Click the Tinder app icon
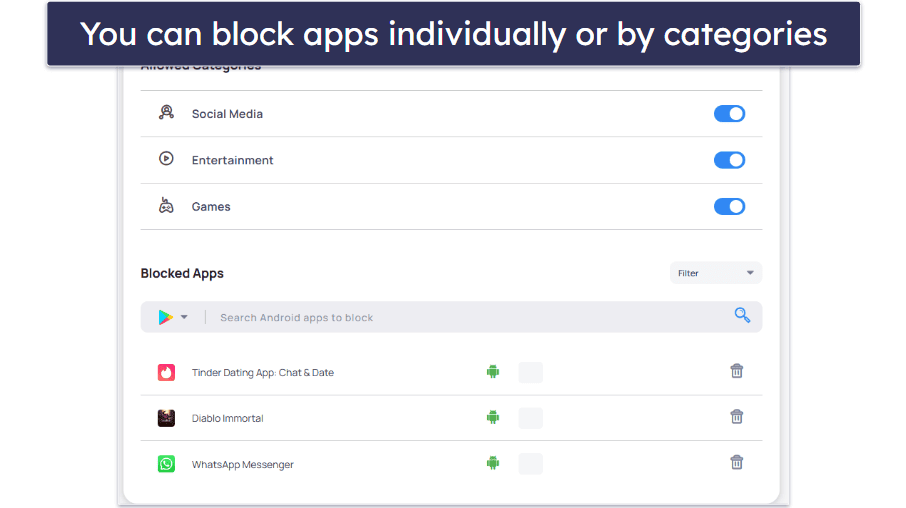Screen dimensions: 906x508 (166, 372)
